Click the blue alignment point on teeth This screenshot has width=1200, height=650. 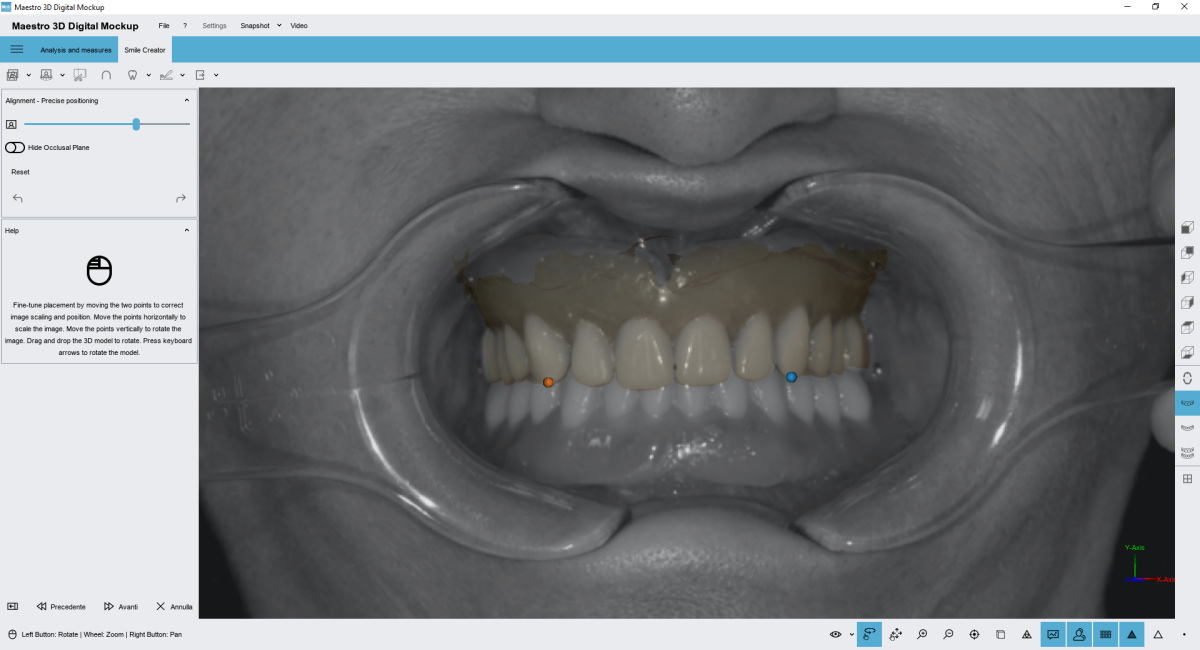point(791,377)
